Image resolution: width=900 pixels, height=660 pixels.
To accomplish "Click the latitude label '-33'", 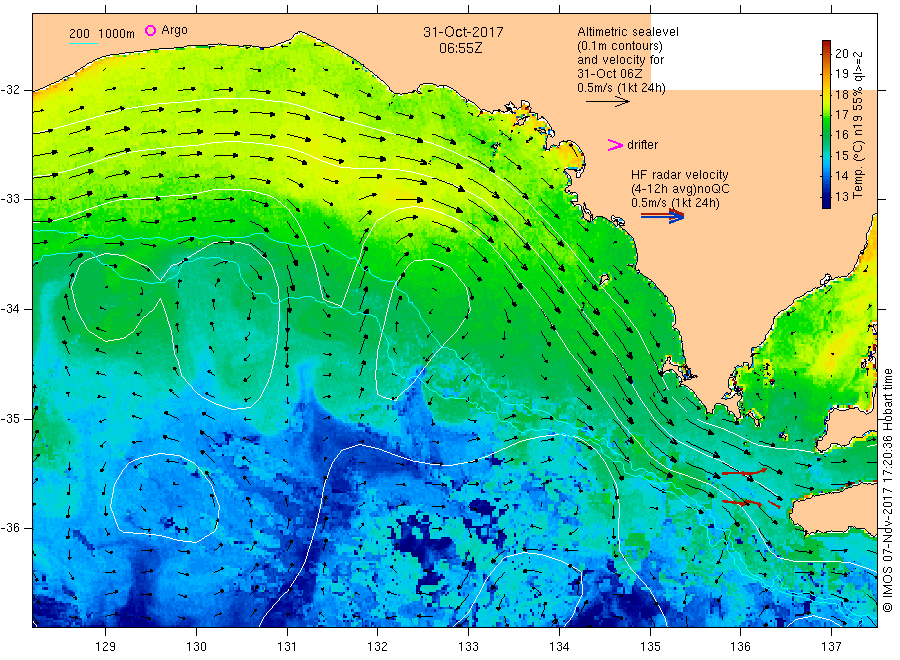I will [10, 199].
